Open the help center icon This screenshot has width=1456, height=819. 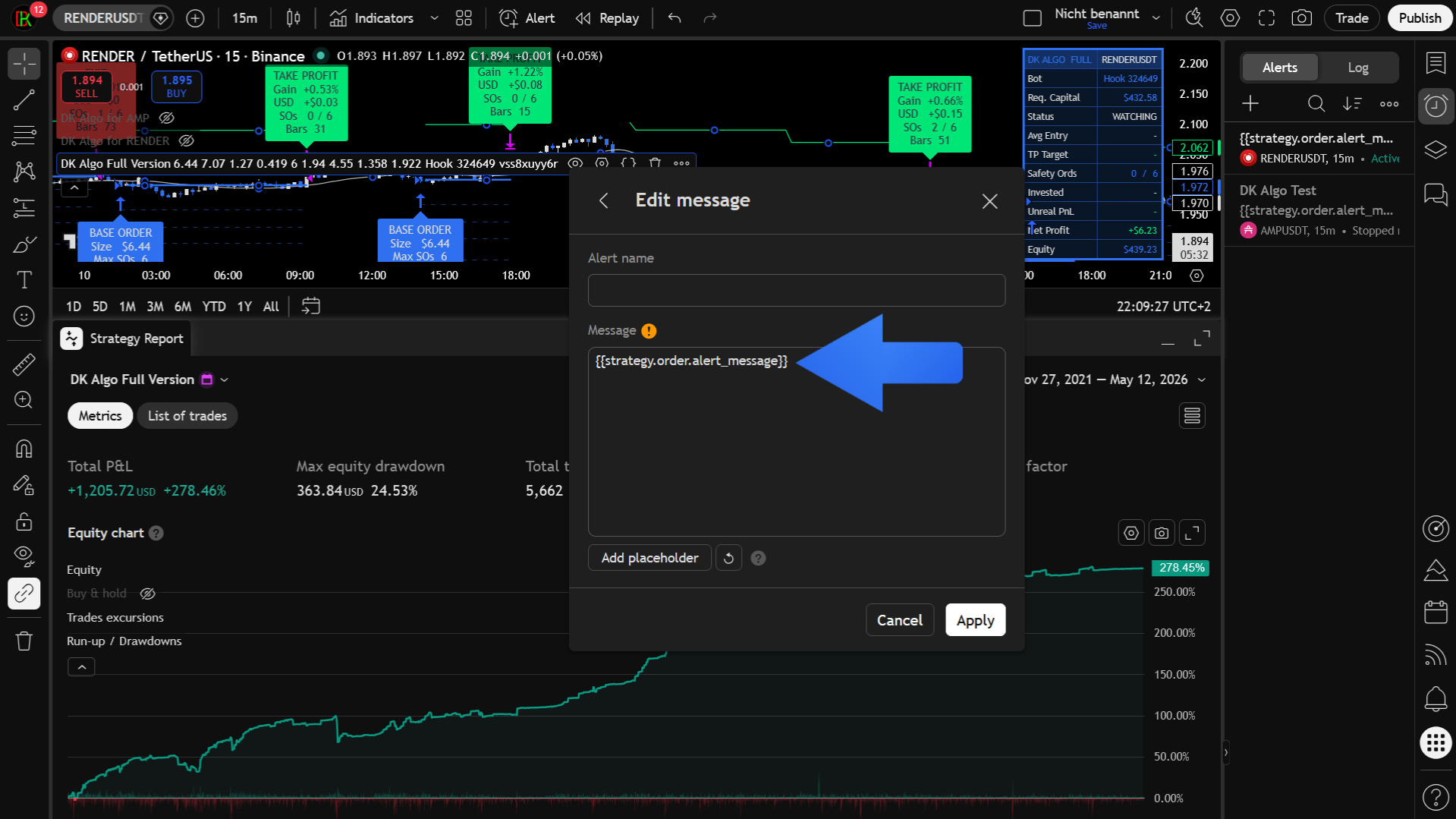(x=1436, y=797)
